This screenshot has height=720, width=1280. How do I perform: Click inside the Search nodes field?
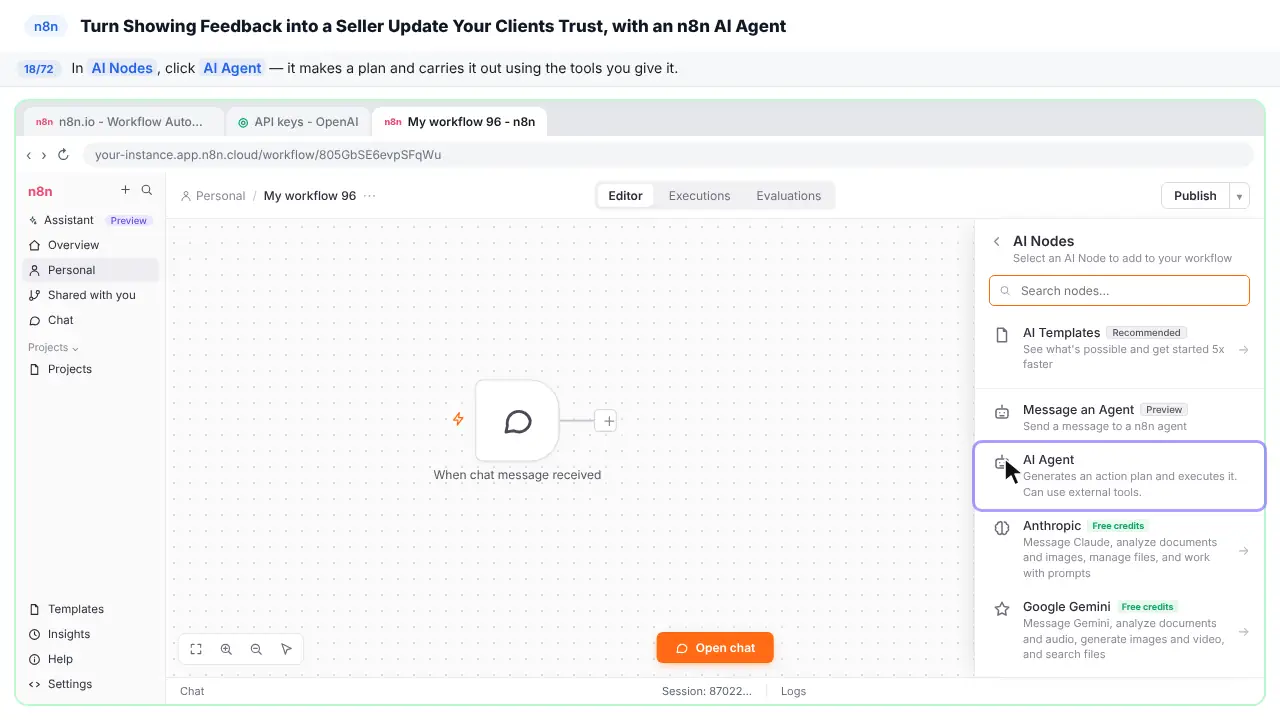click(1119, 291)
